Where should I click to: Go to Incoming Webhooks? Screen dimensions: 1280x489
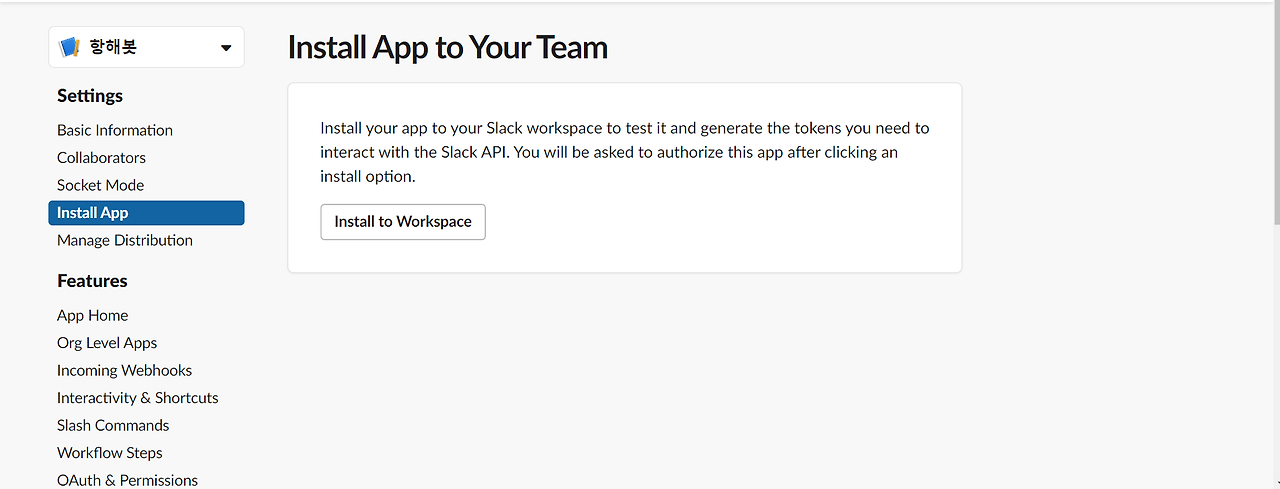coord(124,370)
